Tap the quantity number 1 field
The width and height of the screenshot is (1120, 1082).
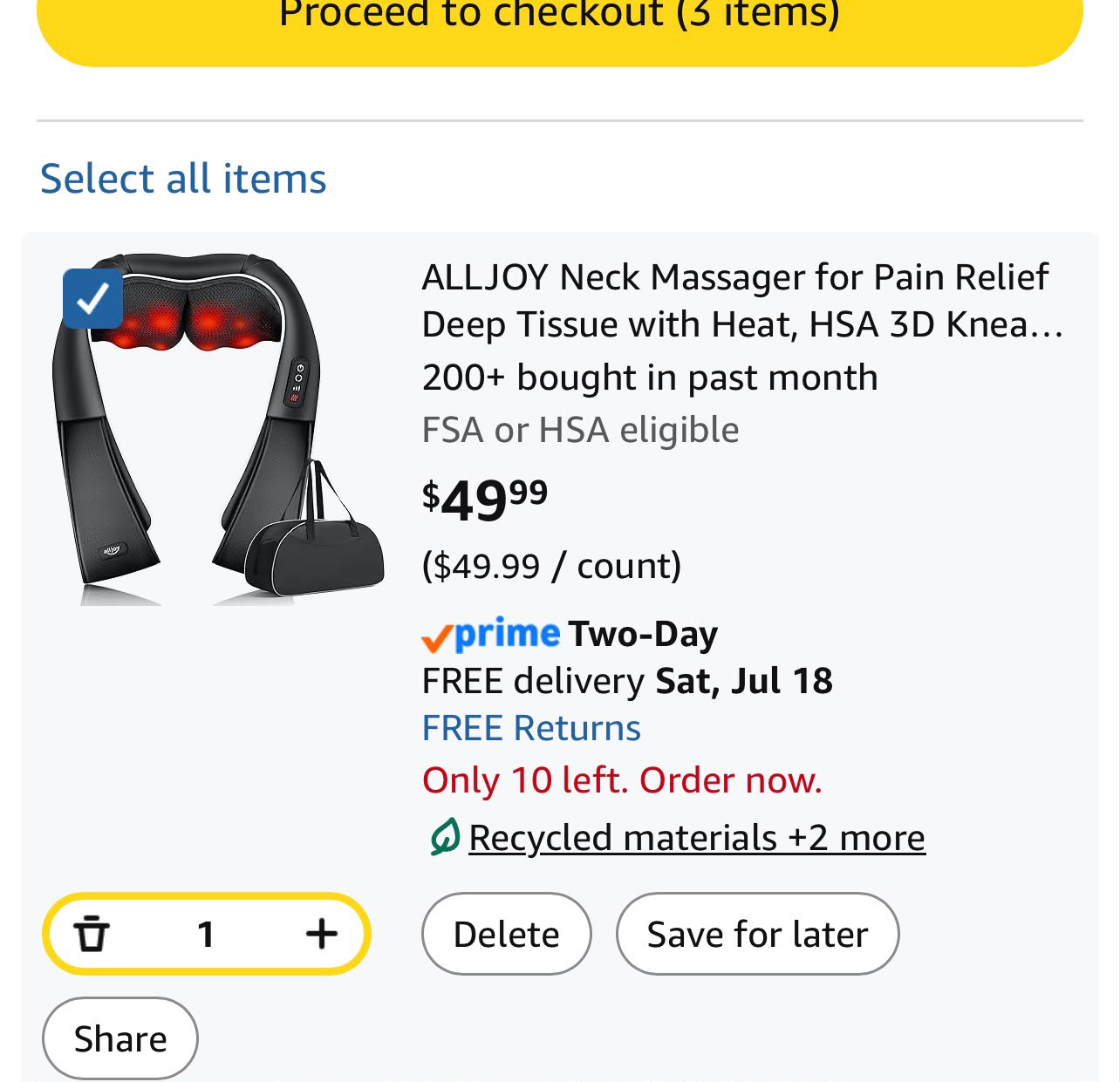tap(206, 934)
